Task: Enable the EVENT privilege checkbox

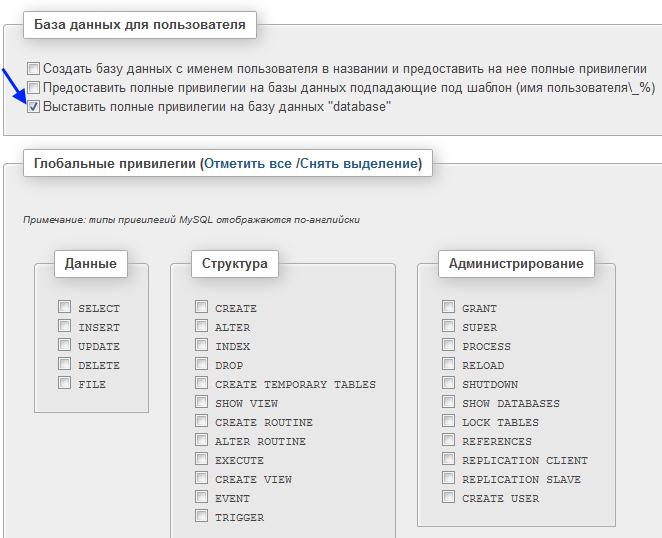Action: click(x=201, y=497)
